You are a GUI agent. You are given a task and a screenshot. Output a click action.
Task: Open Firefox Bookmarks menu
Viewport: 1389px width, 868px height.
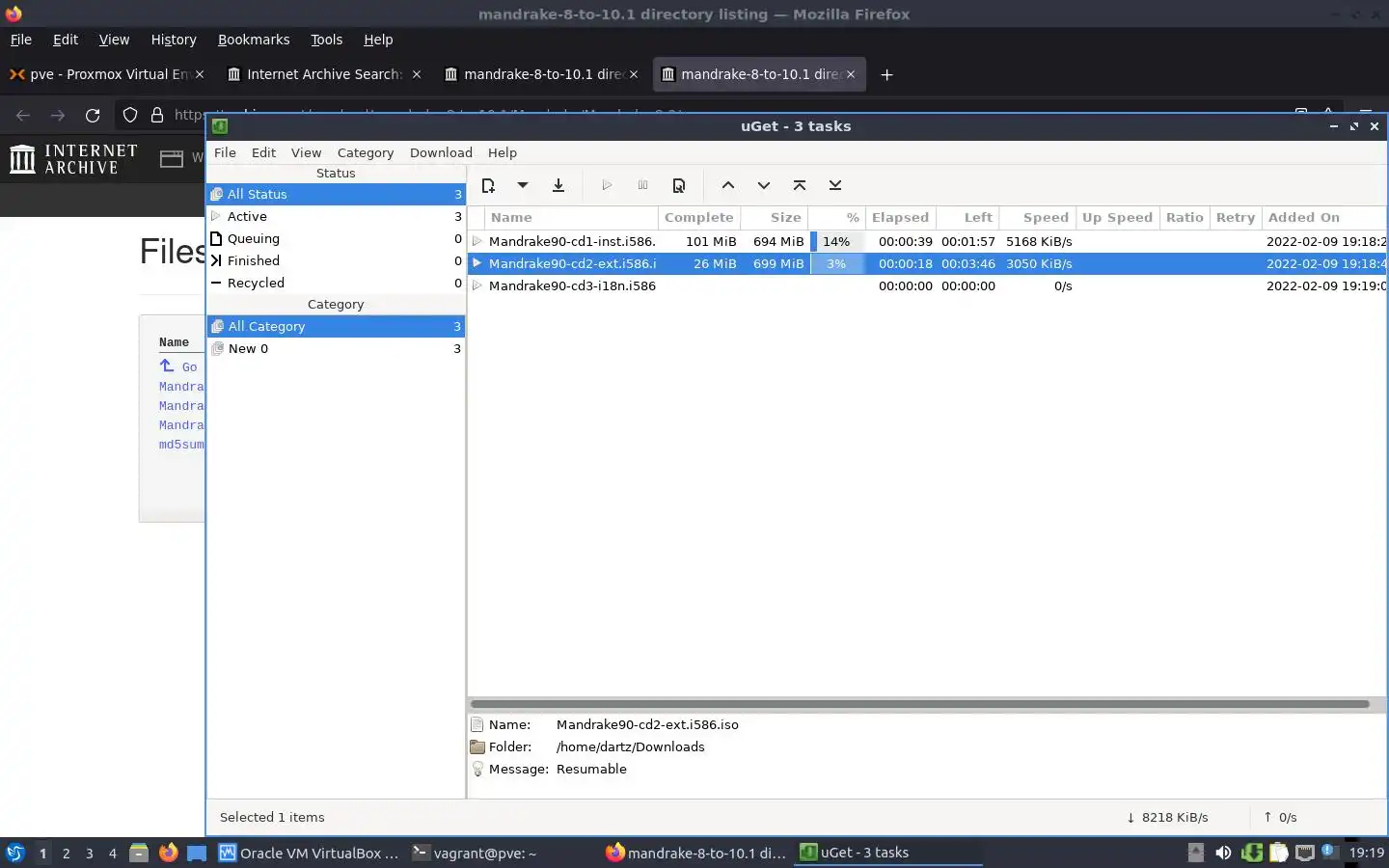point(254,40)
